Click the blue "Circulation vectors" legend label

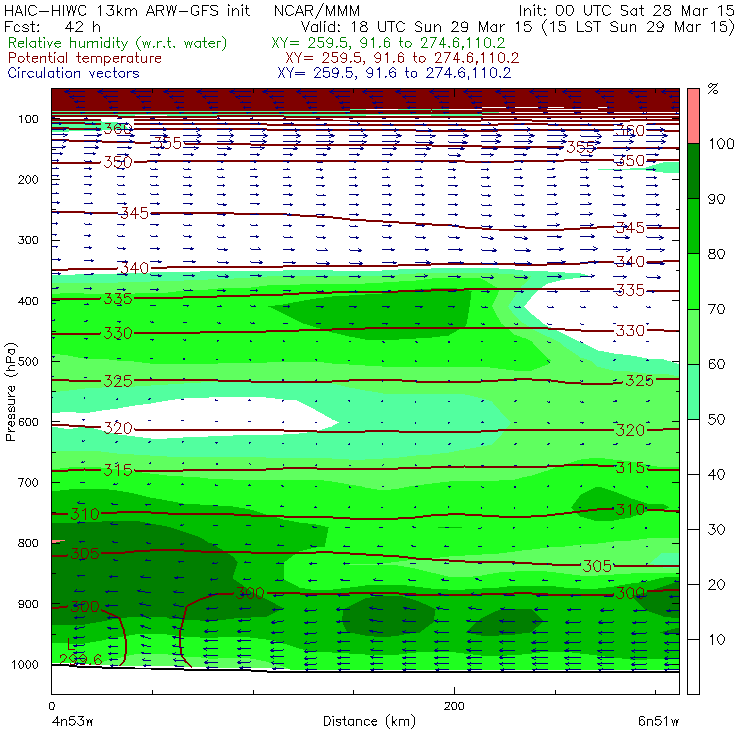click(73, 73)
